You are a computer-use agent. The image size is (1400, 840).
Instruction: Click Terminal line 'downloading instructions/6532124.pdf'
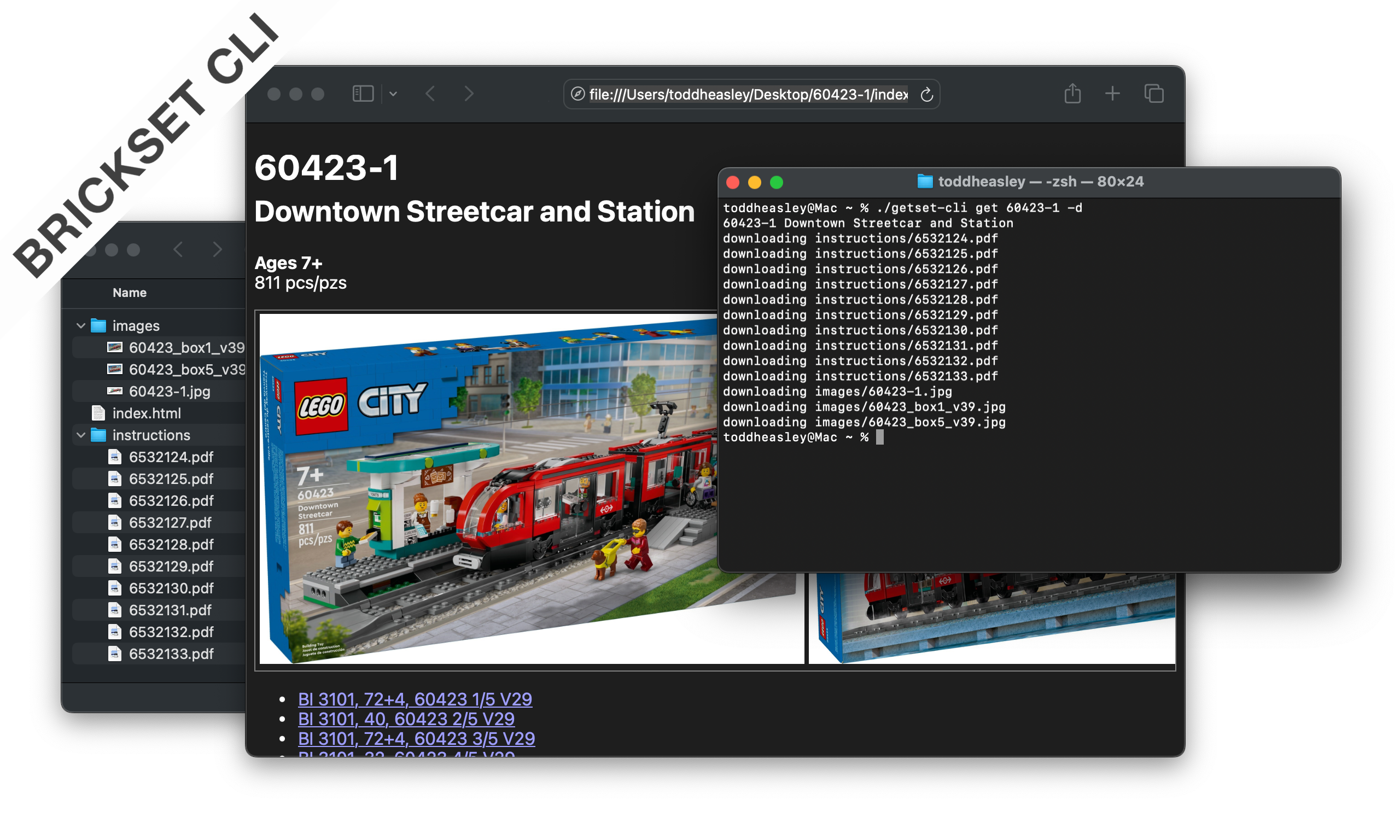[x=860, y=238]
